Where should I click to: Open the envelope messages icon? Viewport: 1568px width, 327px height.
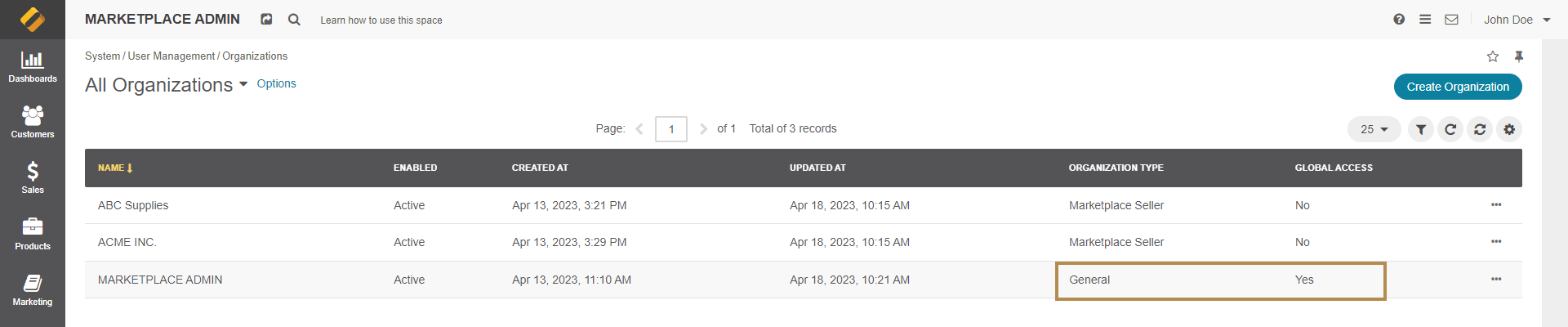[1451, 20]
